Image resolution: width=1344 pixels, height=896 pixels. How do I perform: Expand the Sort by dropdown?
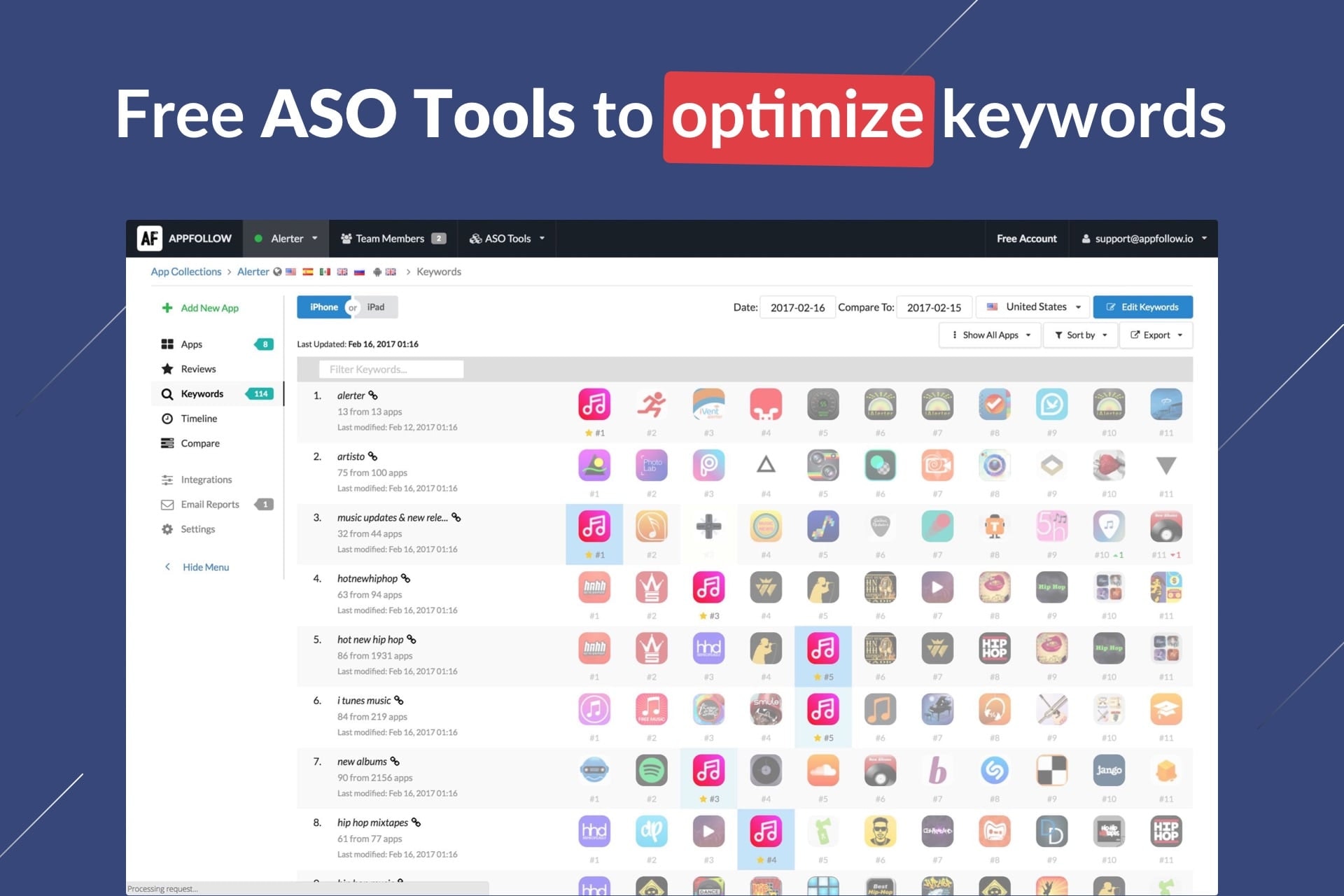[1081, 335]
